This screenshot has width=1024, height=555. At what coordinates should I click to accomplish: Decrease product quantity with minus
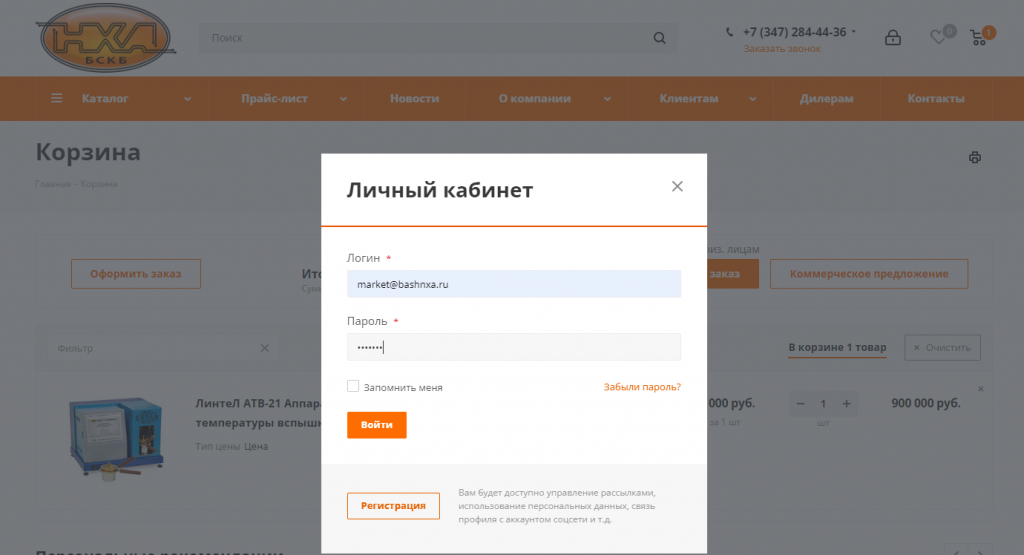(x=801, y=404)
